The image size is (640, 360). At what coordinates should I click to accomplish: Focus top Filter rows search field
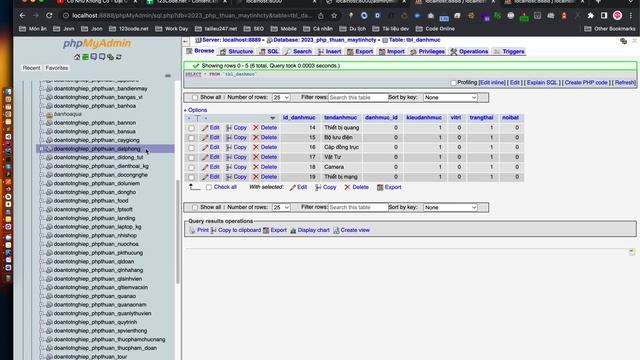click(x=358, y=98)
